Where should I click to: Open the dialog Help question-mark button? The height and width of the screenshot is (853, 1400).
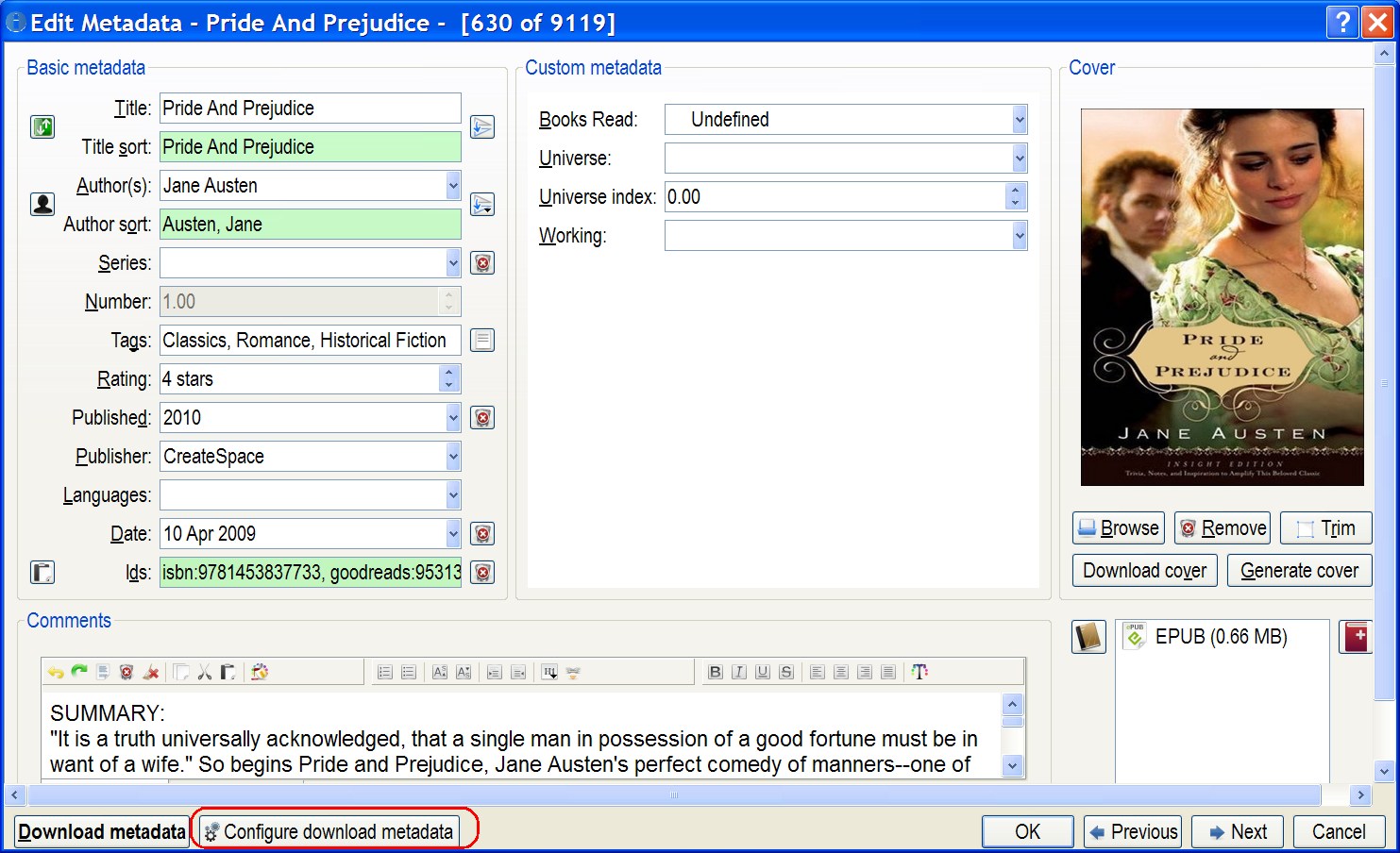click(x=1342, y=22)
